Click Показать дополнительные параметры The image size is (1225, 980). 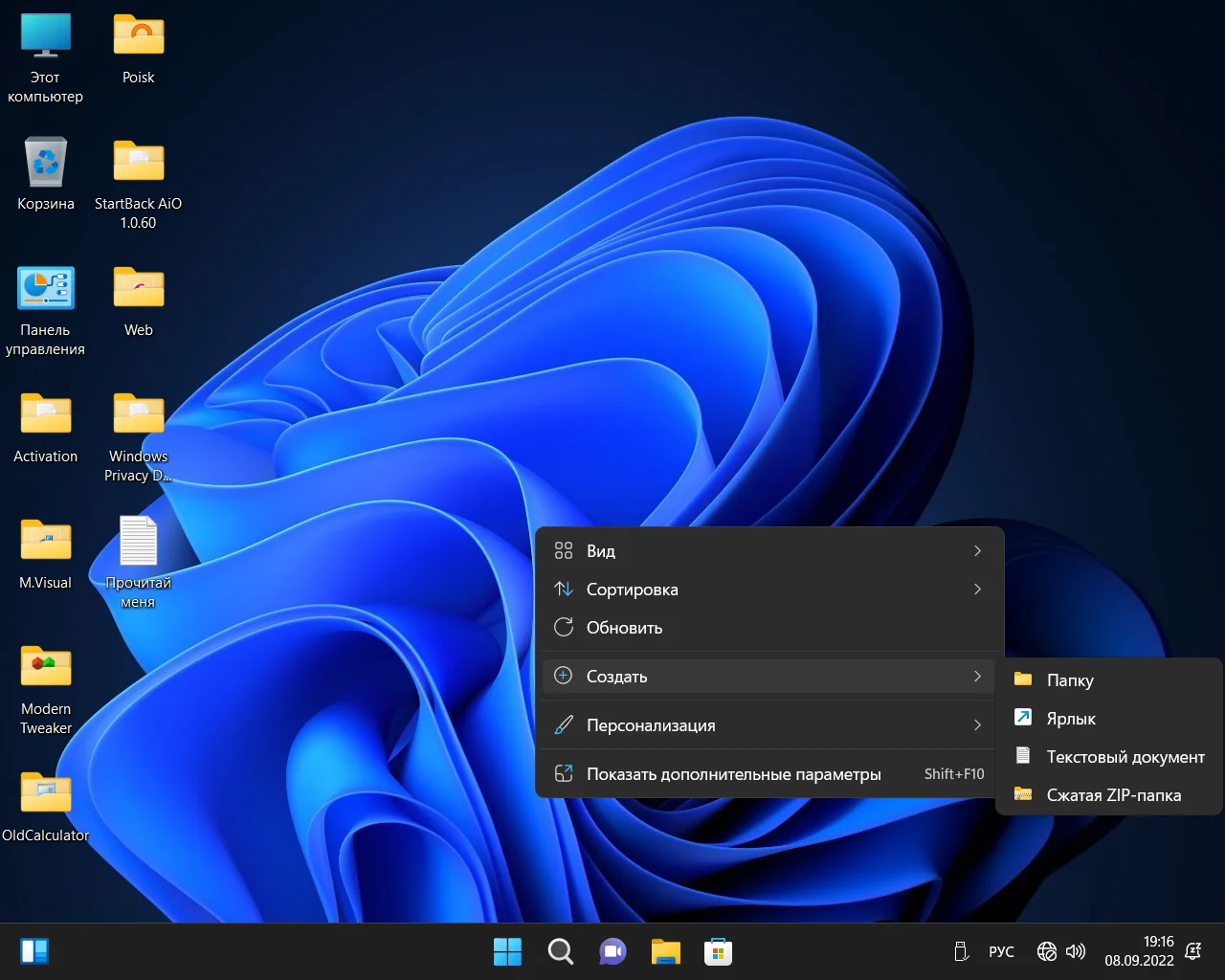coord(733,774)
